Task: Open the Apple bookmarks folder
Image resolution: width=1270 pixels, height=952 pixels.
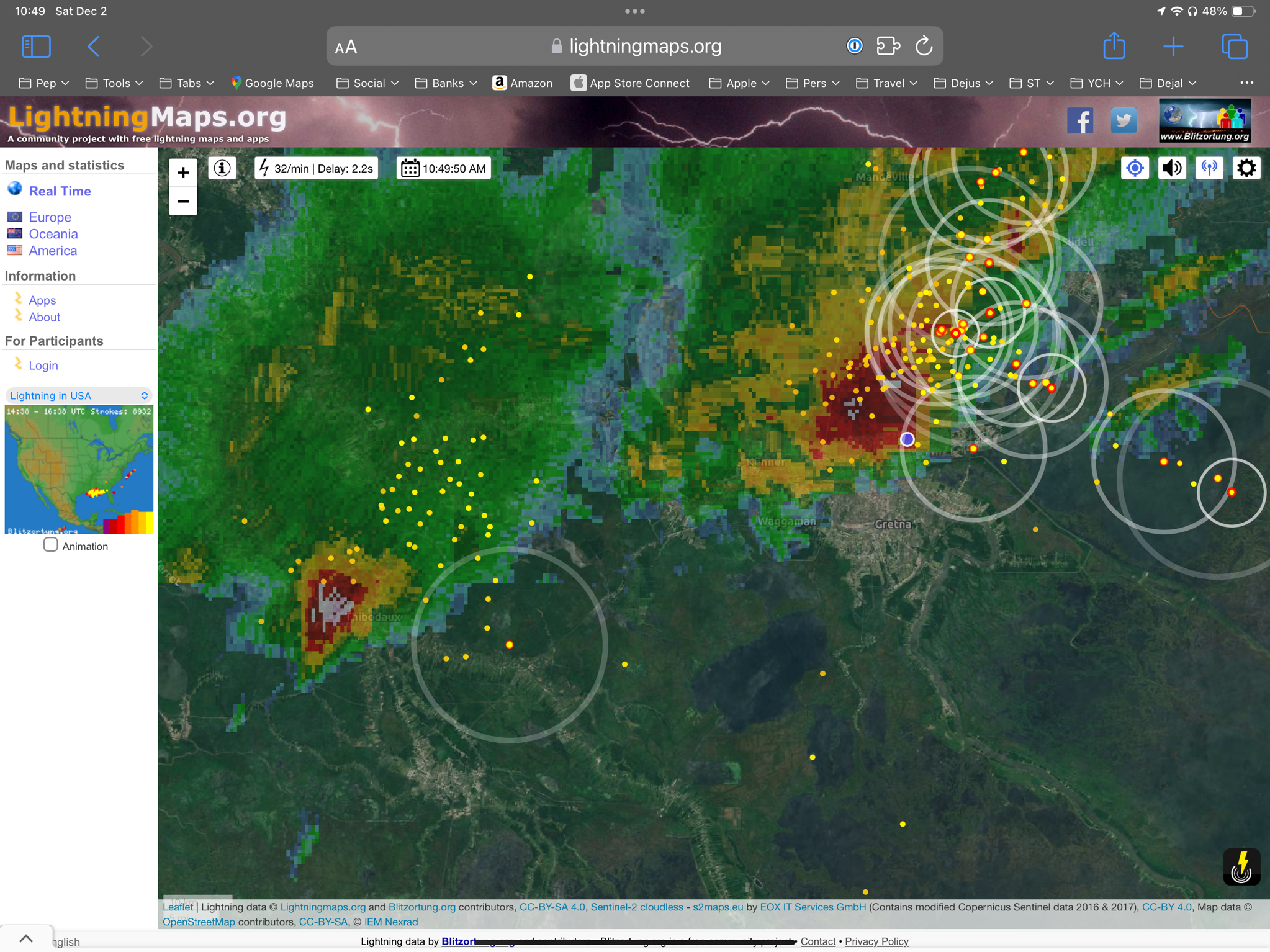Action: point(739,83)
